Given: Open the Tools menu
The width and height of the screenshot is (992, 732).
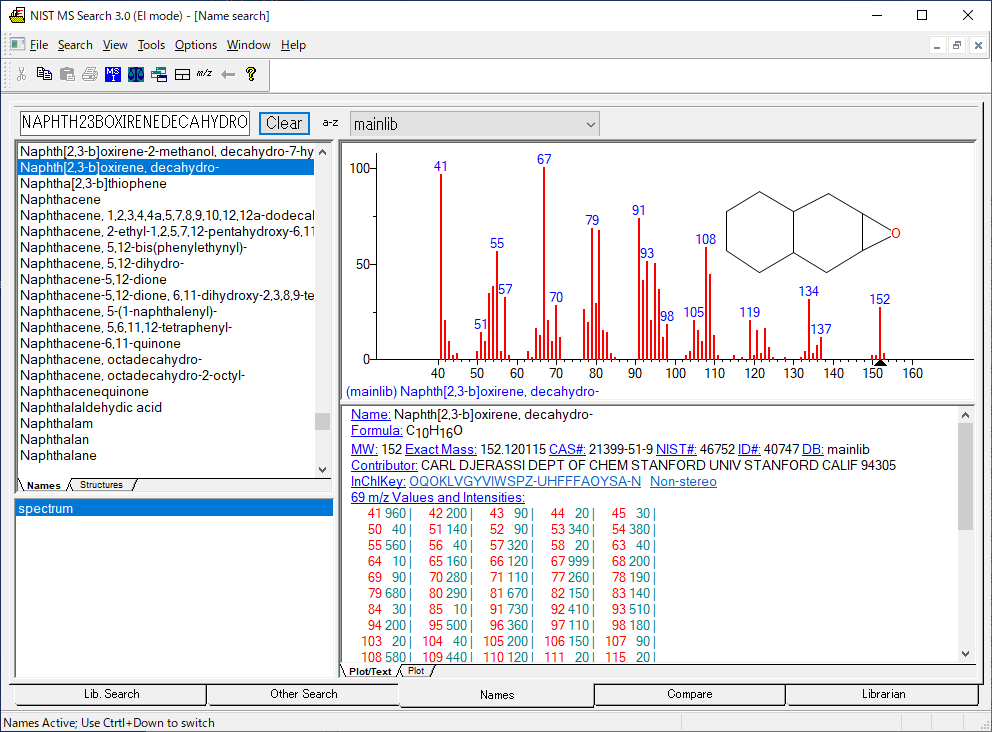Looking at the screenshot, I should coord(151,45).
